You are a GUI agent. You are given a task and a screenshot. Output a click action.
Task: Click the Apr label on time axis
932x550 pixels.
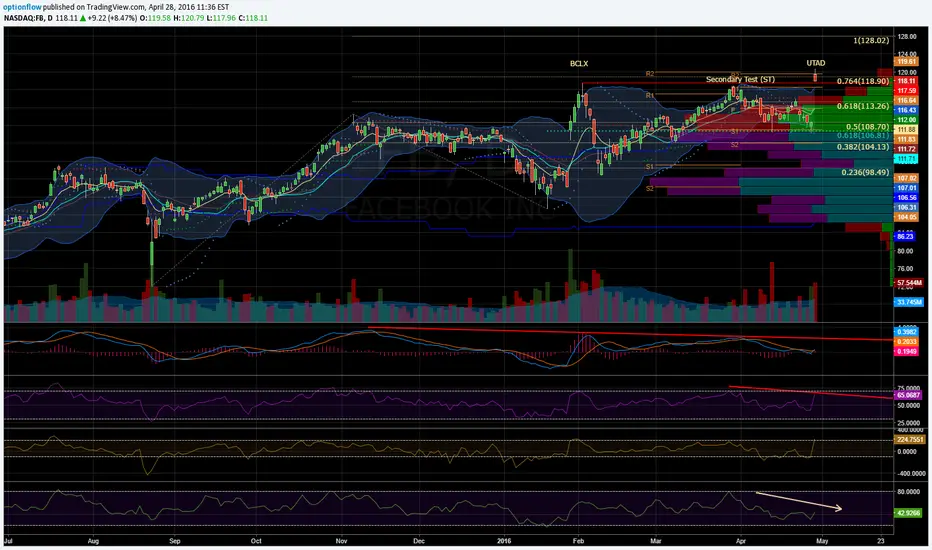[741, 541]
